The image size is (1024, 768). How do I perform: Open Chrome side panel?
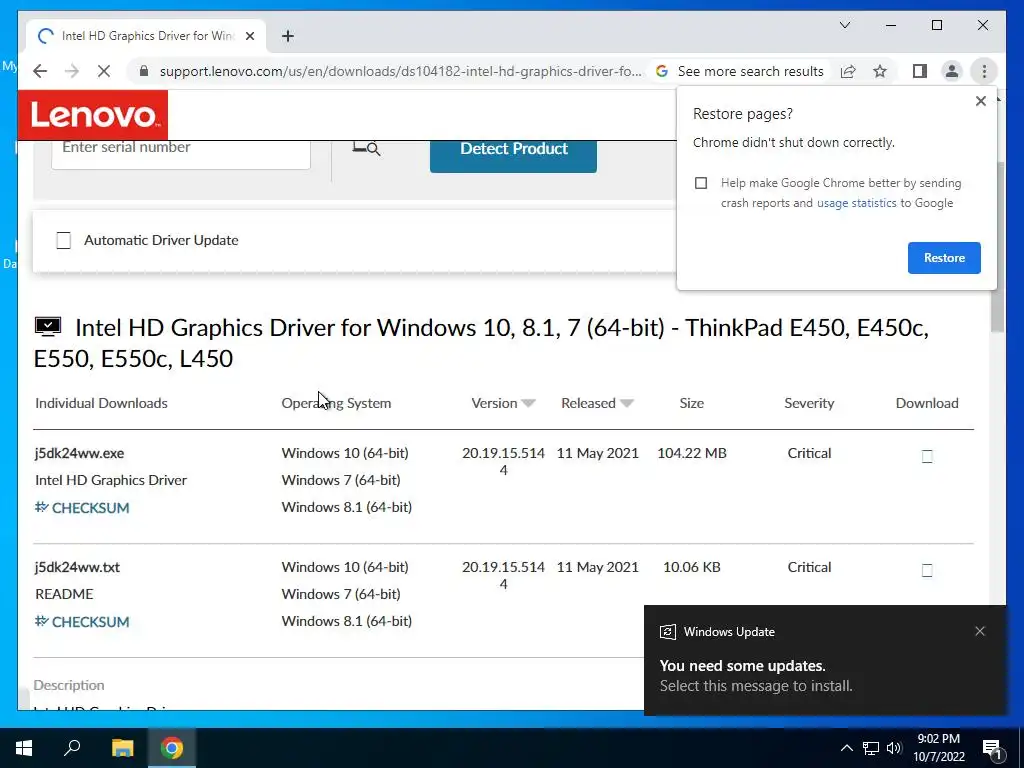920,71
